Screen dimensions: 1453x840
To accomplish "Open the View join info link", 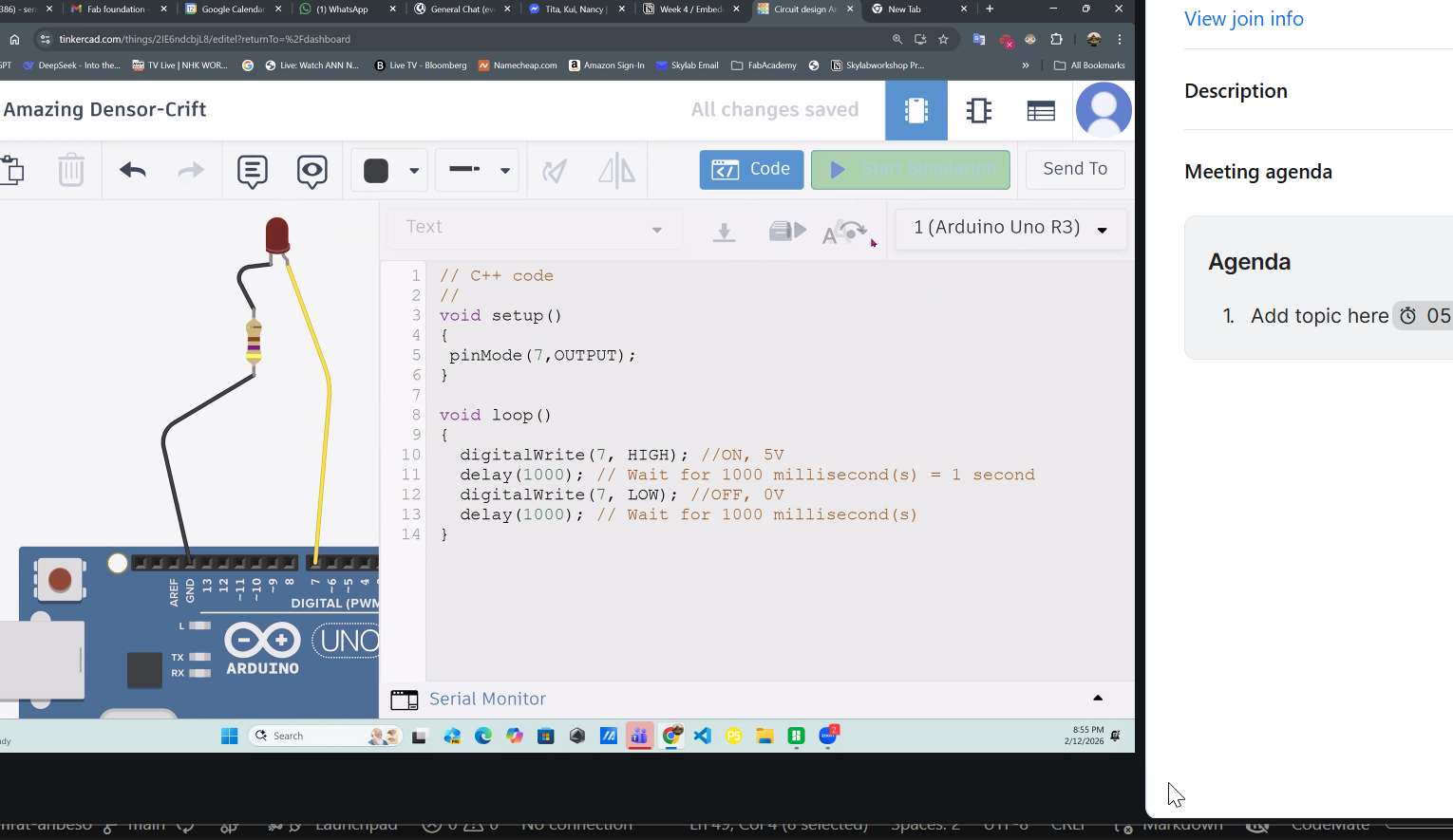I will click(x=1243, y=19).
